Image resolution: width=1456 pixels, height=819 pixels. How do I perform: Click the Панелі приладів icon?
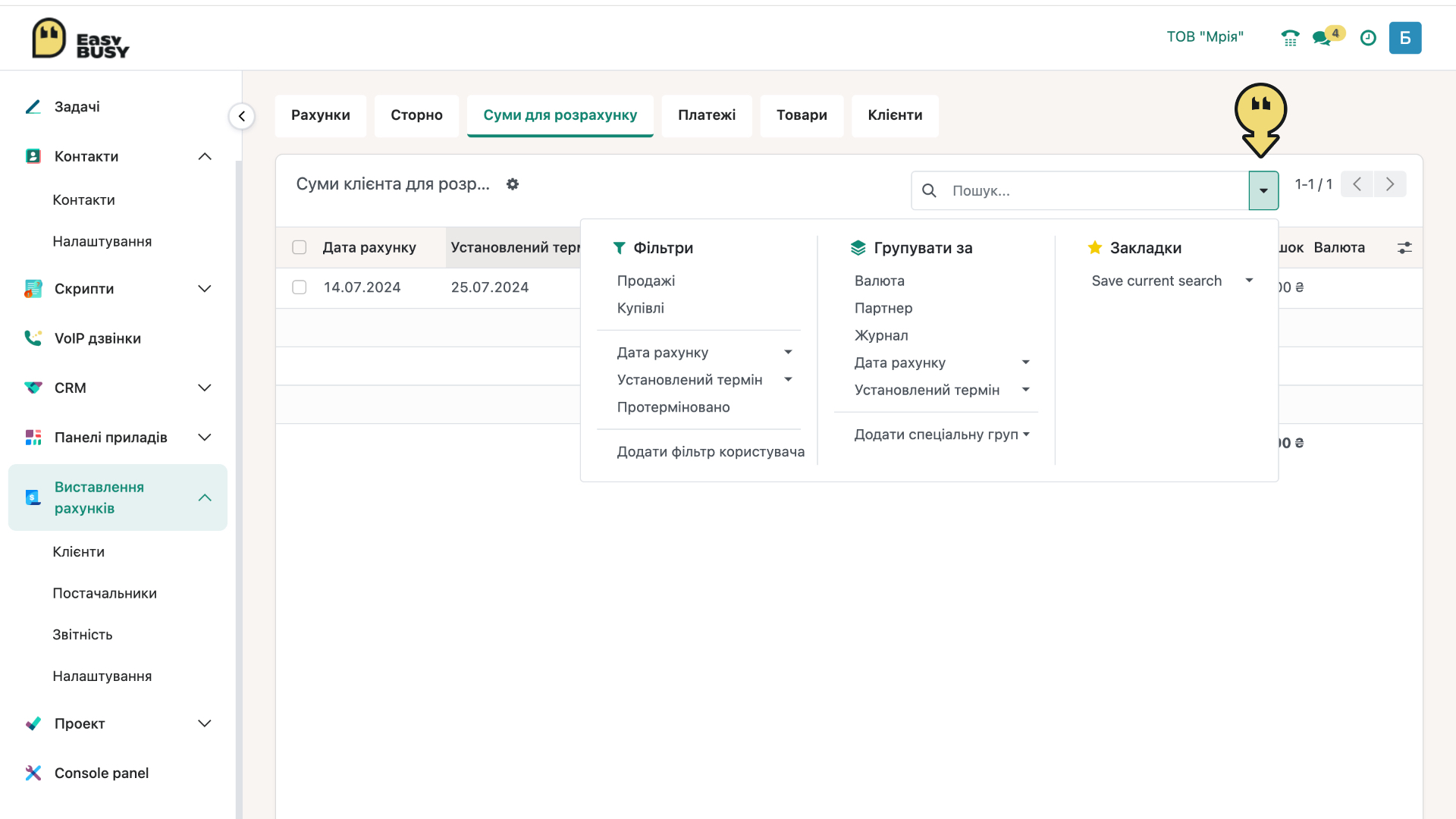(x=33, y=438)
